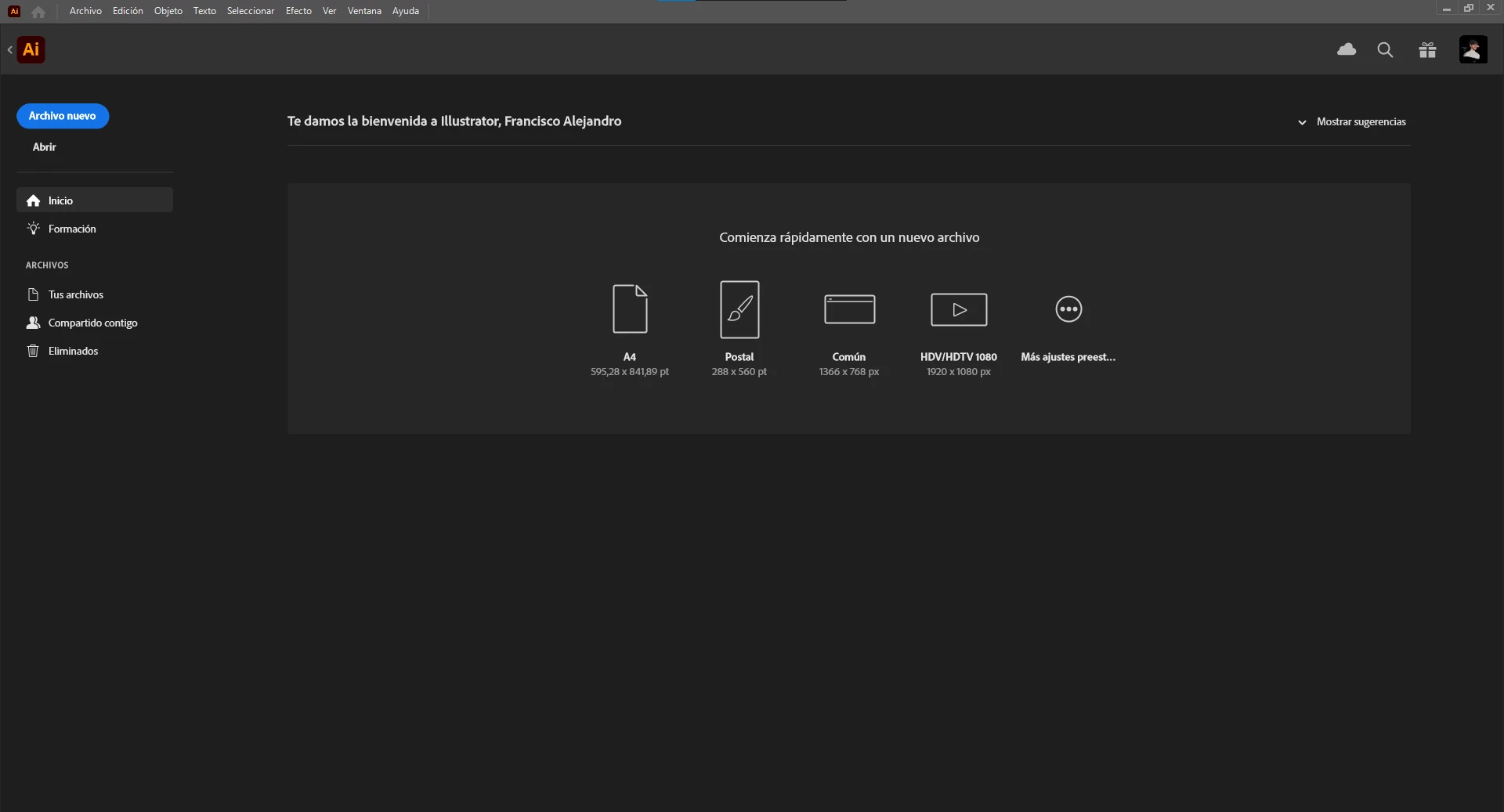
Task: Select the A4 document preset icon
Action: (630, 309)
